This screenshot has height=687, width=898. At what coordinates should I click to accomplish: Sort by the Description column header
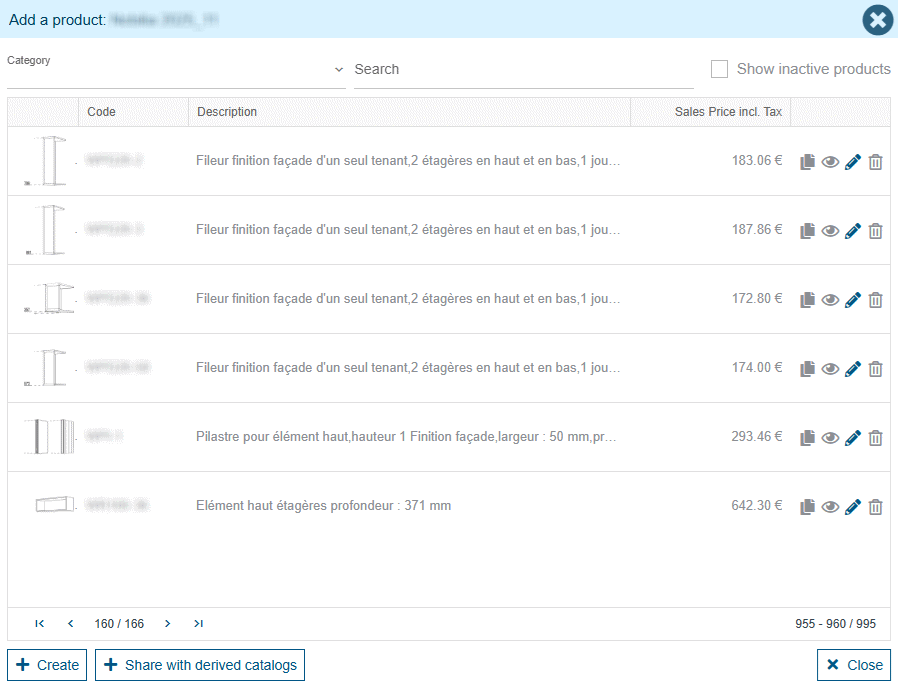(227, 112)
